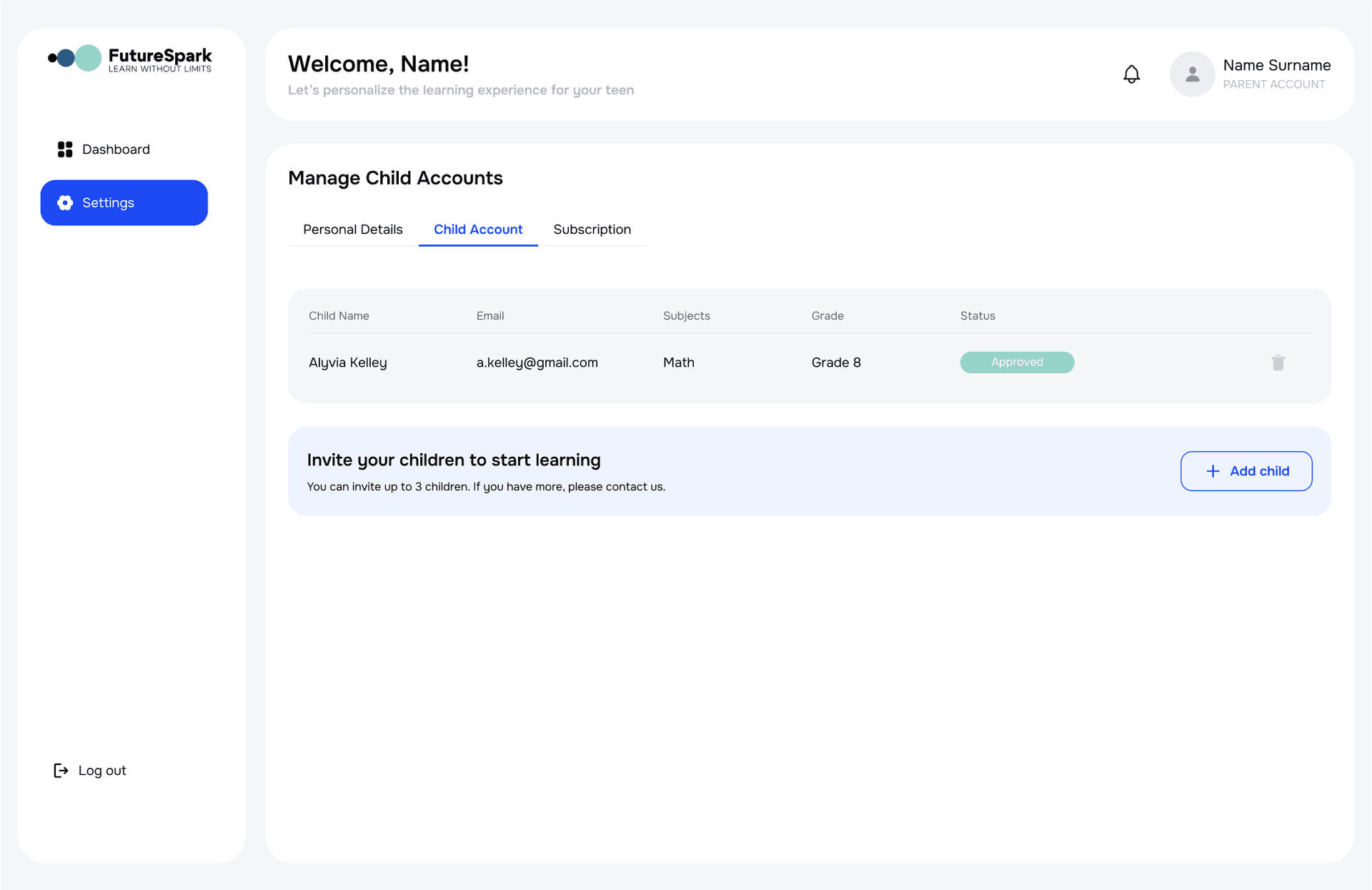
Task: Switch to the Personal Details tab
Action: [x=352, y=229]
